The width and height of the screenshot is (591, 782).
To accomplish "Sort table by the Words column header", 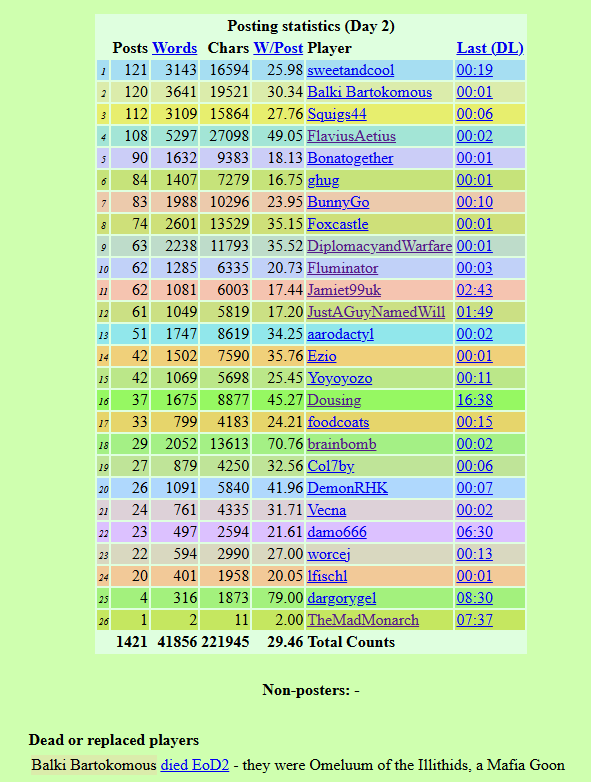I will 175,48.
